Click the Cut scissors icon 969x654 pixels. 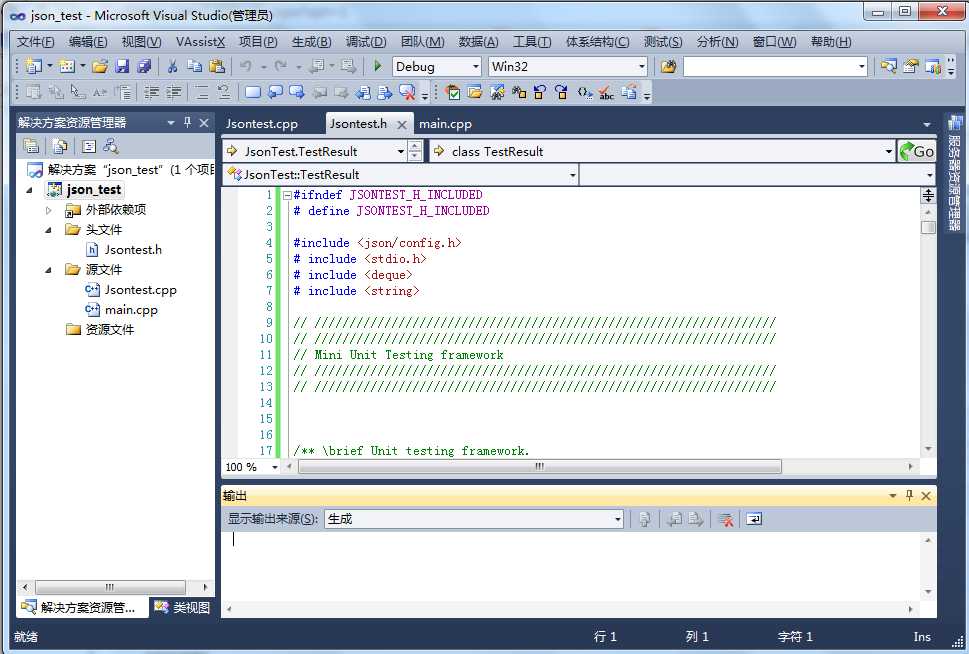[x=172, y=66]
